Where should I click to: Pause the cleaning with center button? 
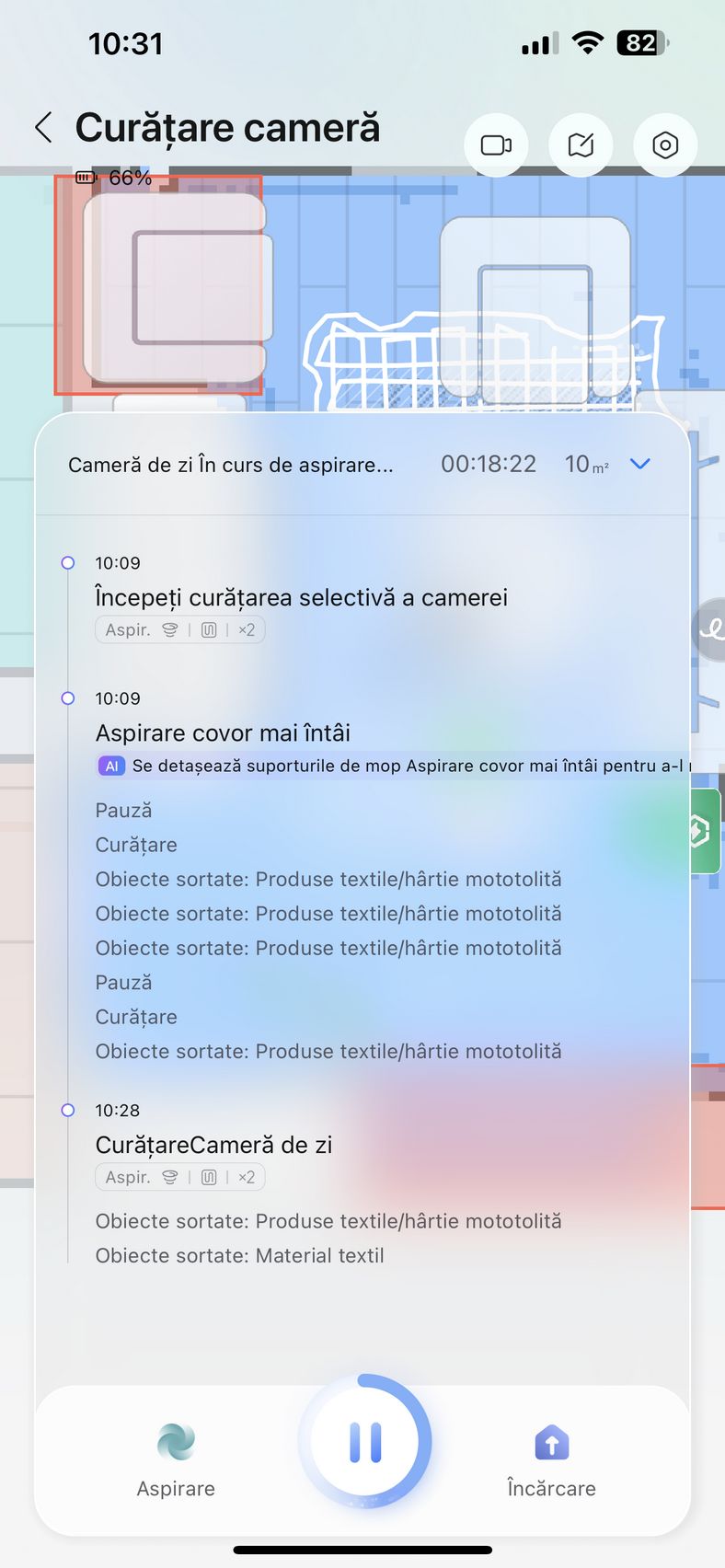point(365,1442)
